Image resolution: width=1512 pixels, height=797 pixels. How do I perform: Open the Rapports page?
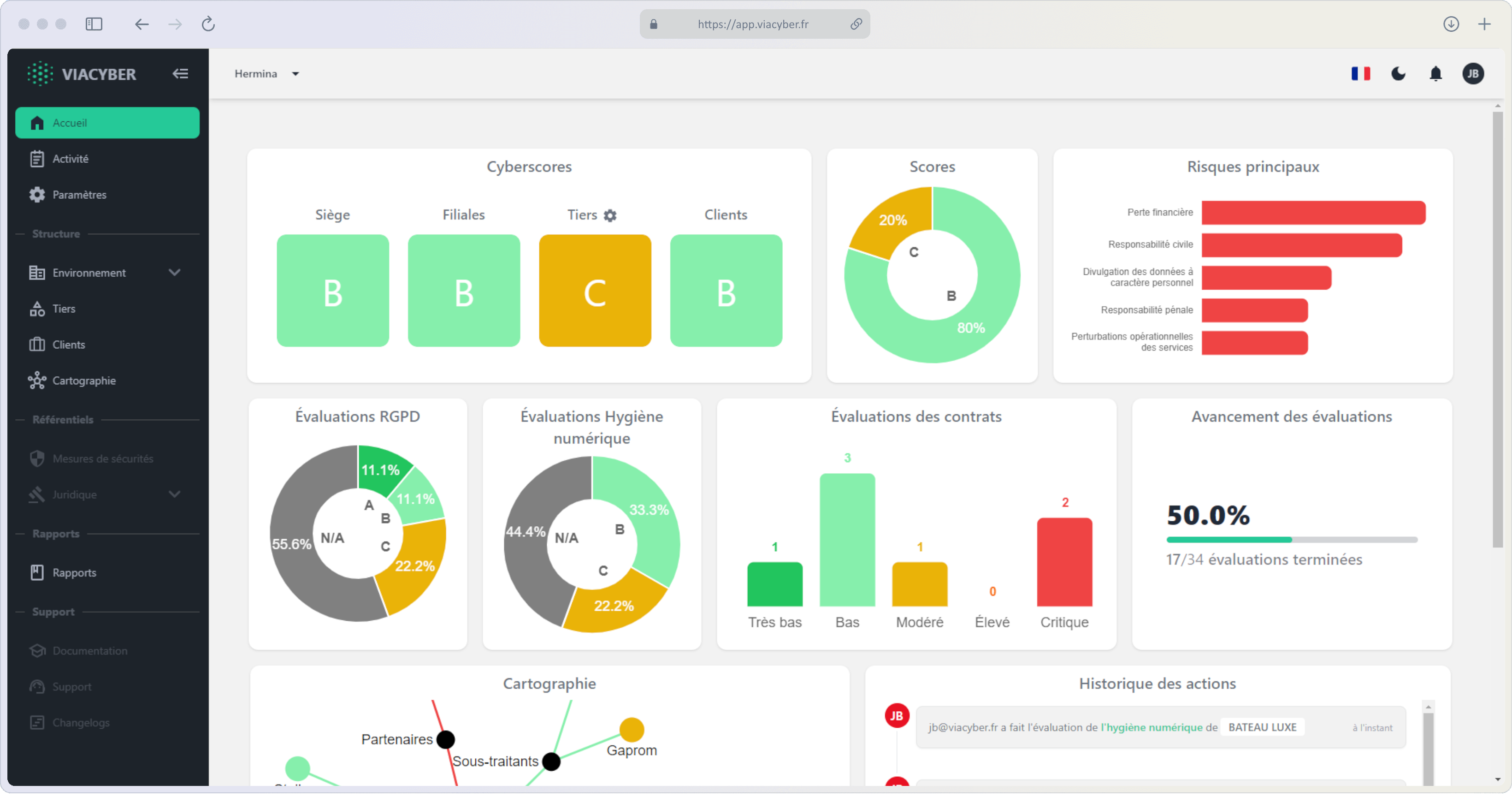click(x=107, y=574)
